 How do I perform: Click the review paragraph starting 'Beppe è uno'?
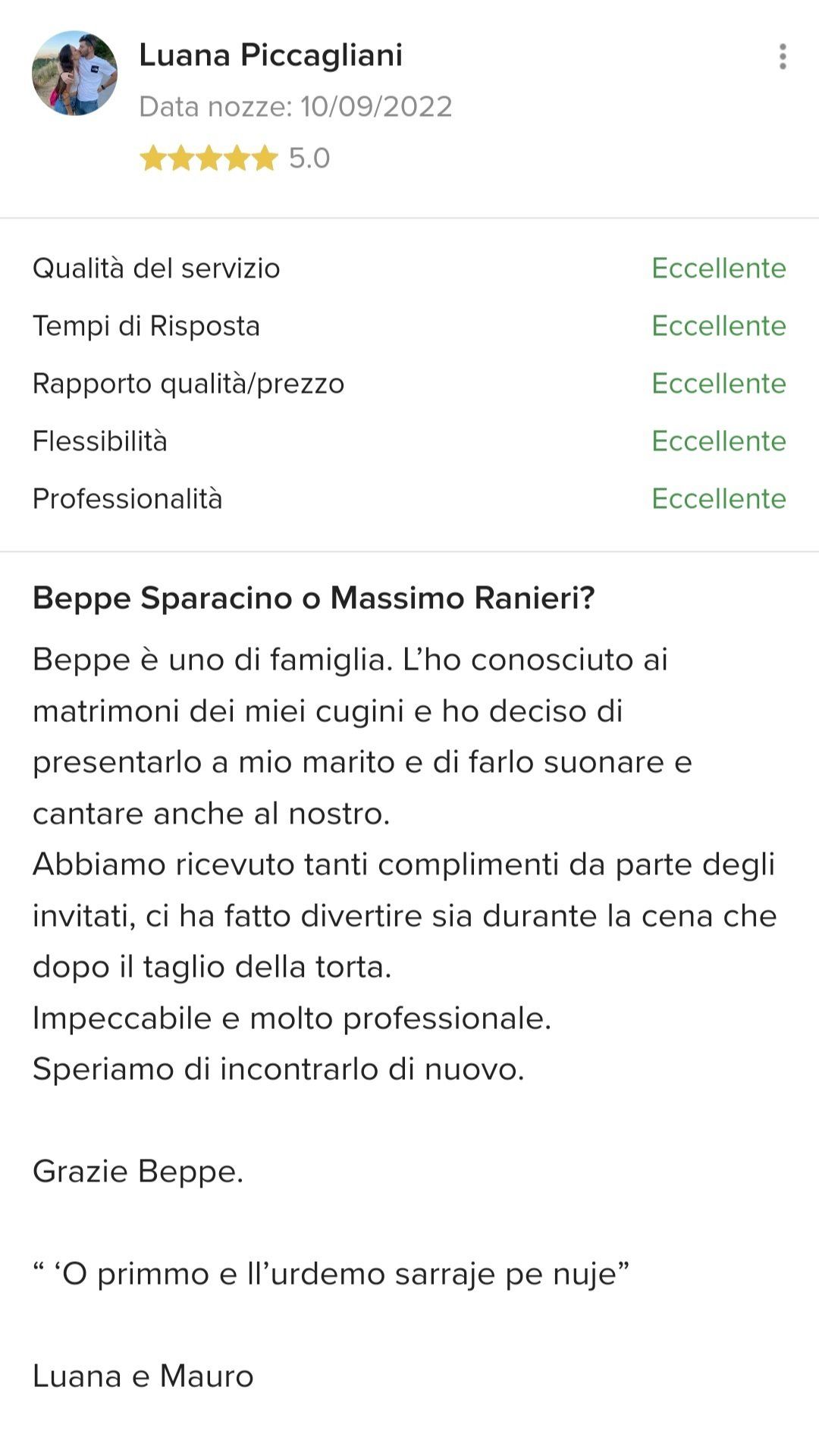[x=362, y=736]
